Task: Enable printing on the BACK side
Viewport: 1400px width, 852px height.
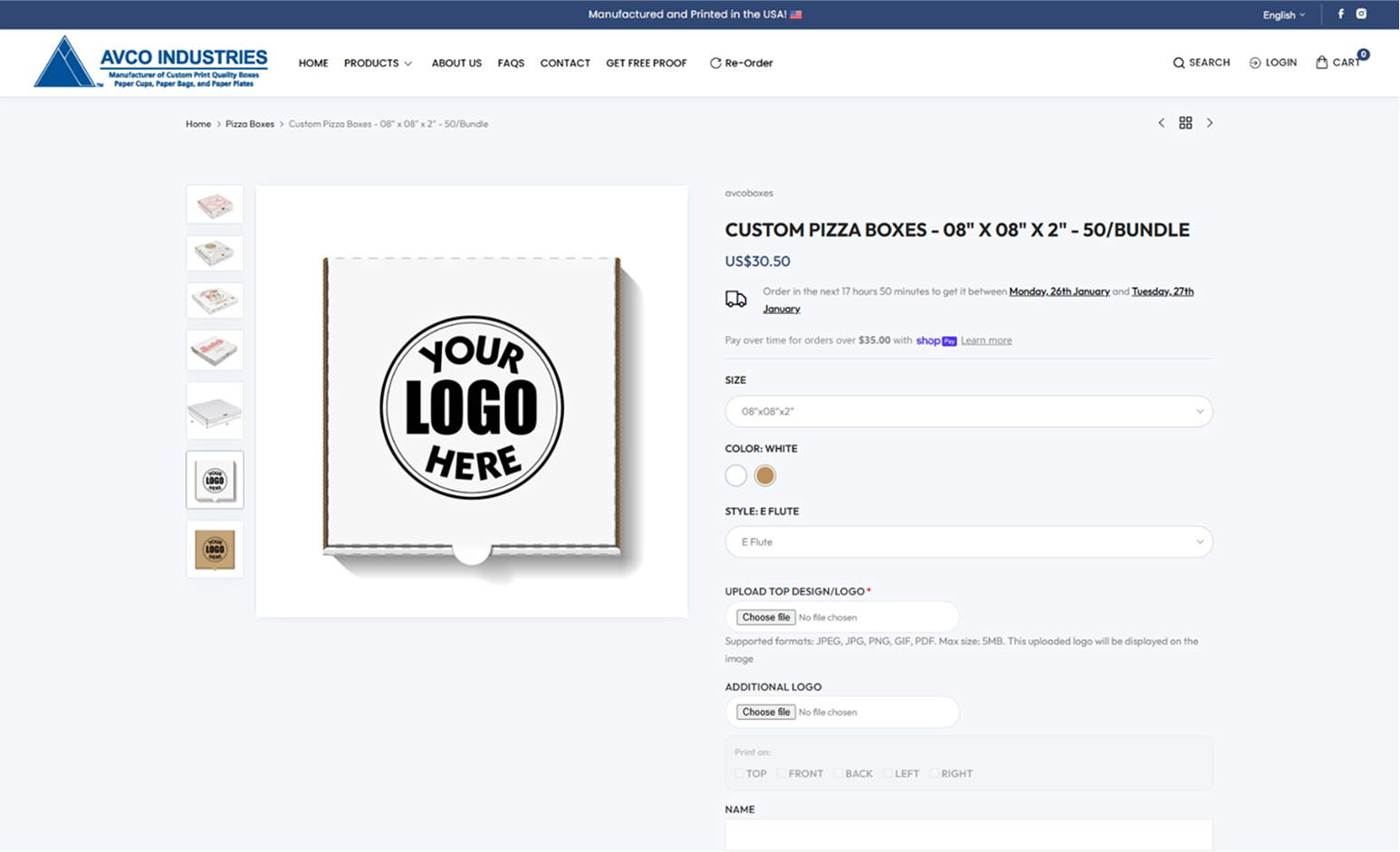Action: (839, 773)
